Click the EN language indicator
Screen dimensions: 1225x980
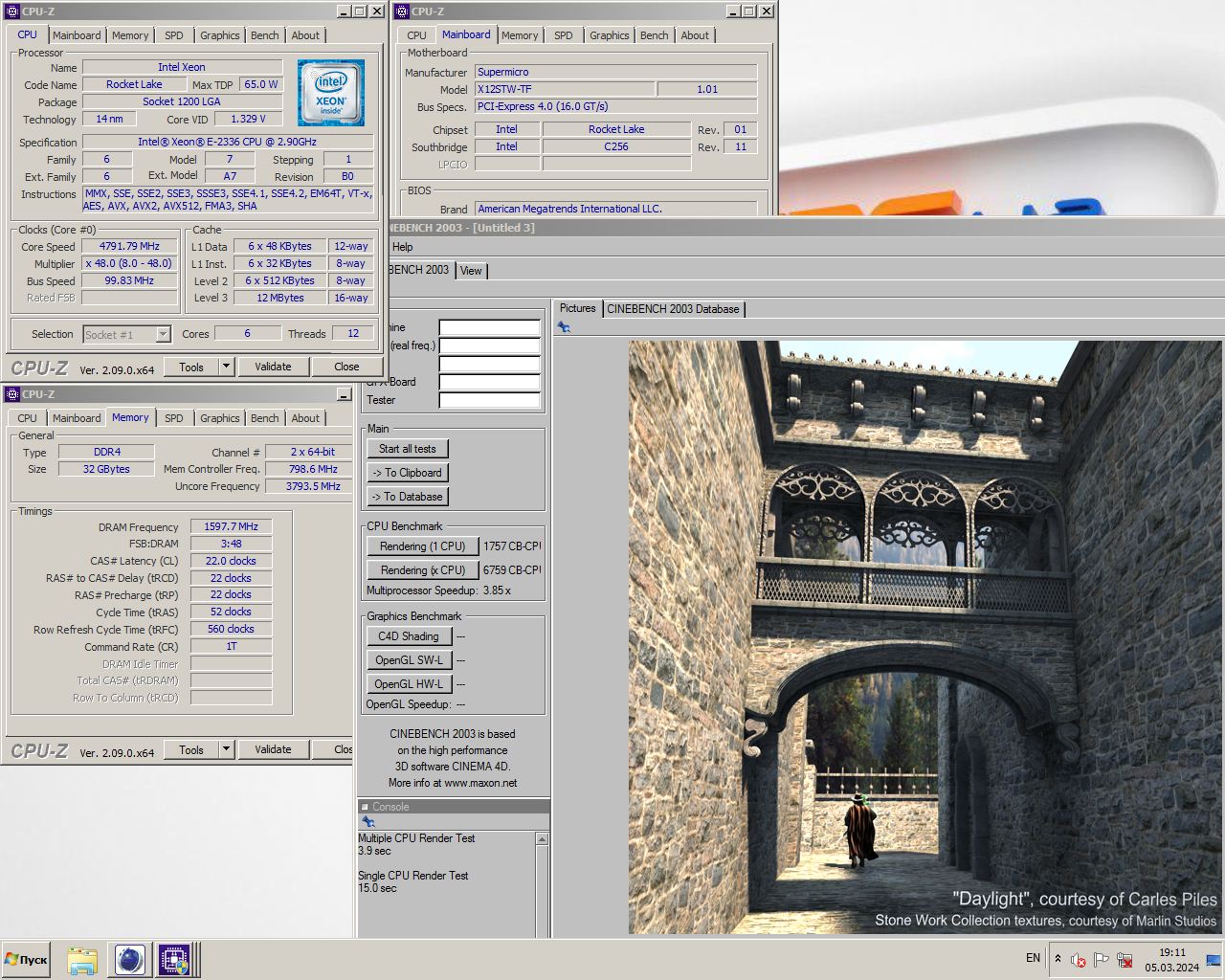[1033, 958]
